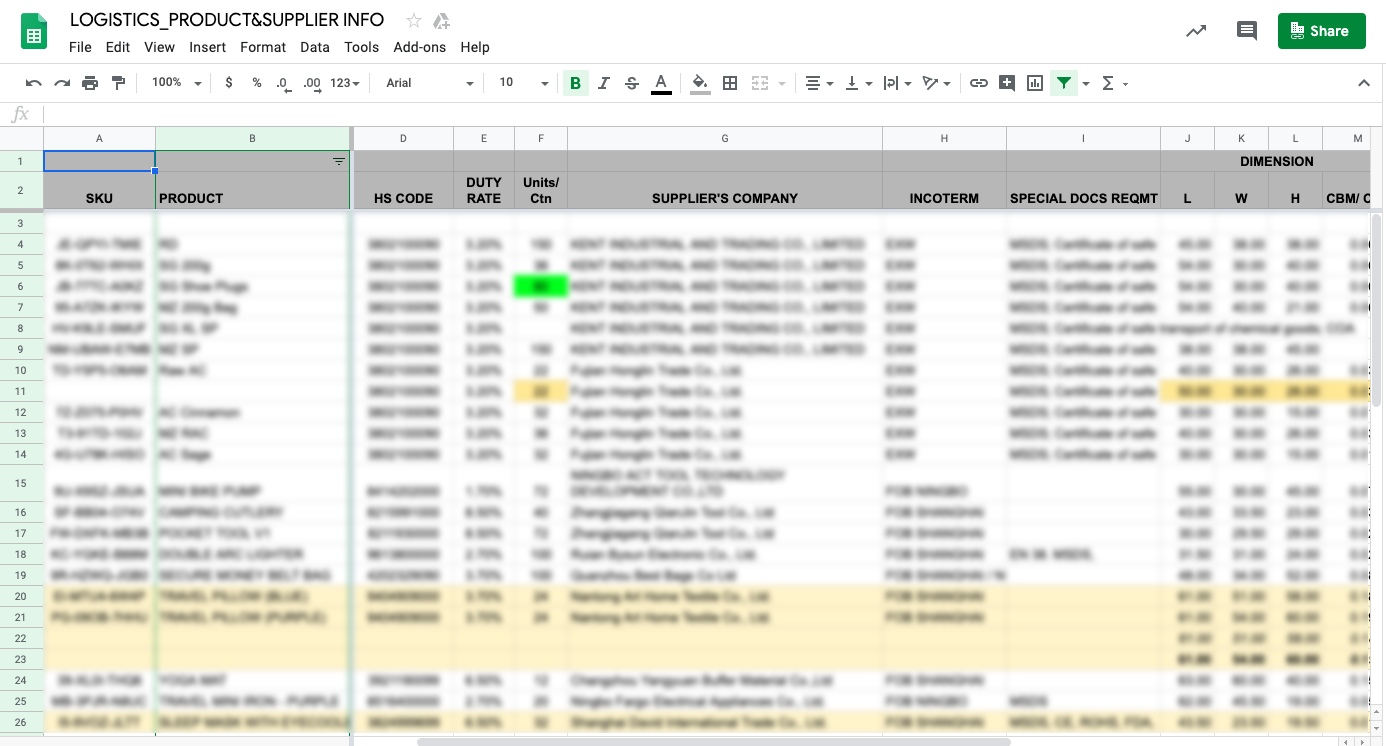Click the merge cells icon

(760, 83)
